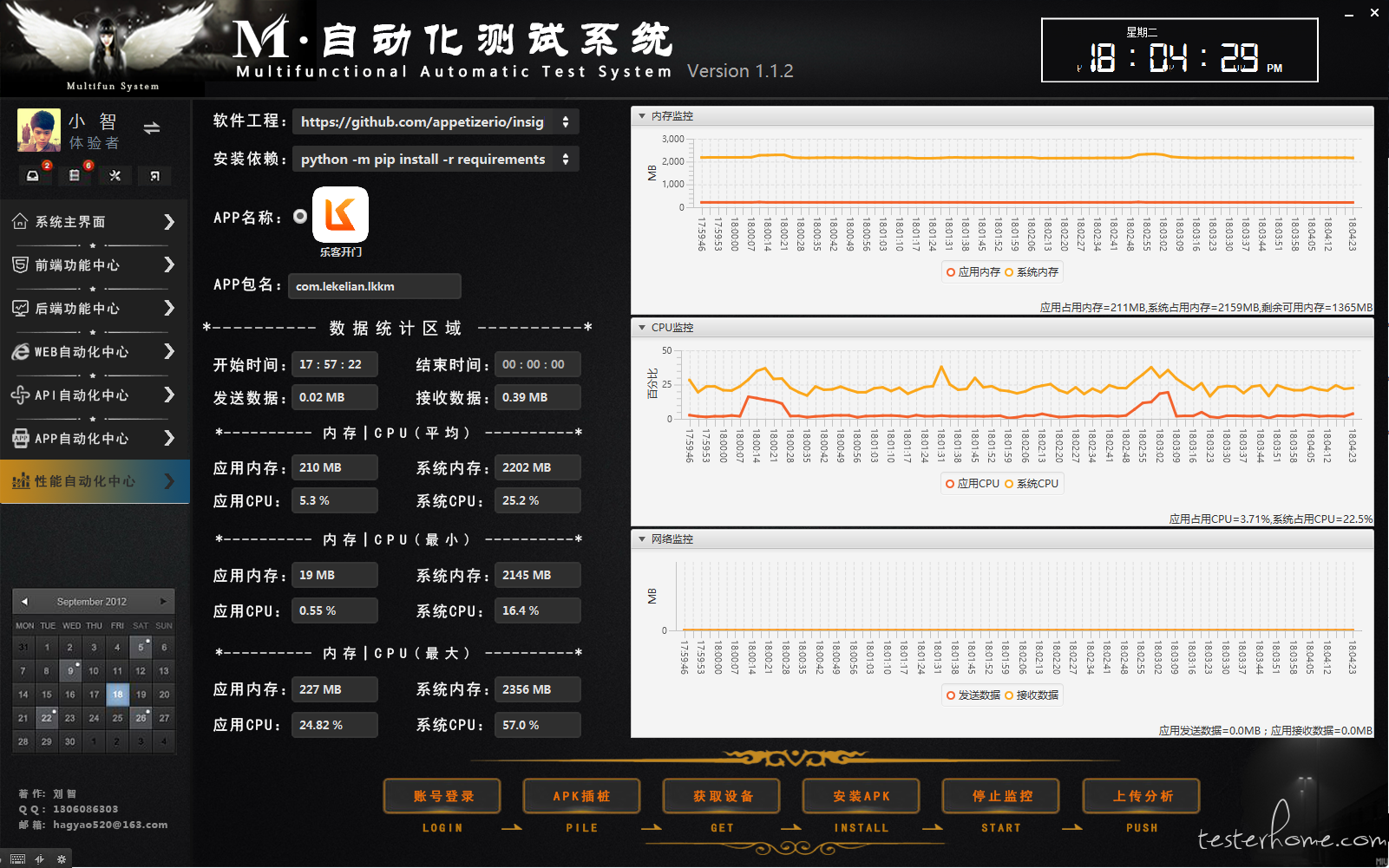Image resolution: width=1389 pixels, height=868 pixels.
Task: Click the puzzle icon of API自动化中心
Action: click(21, 395)
